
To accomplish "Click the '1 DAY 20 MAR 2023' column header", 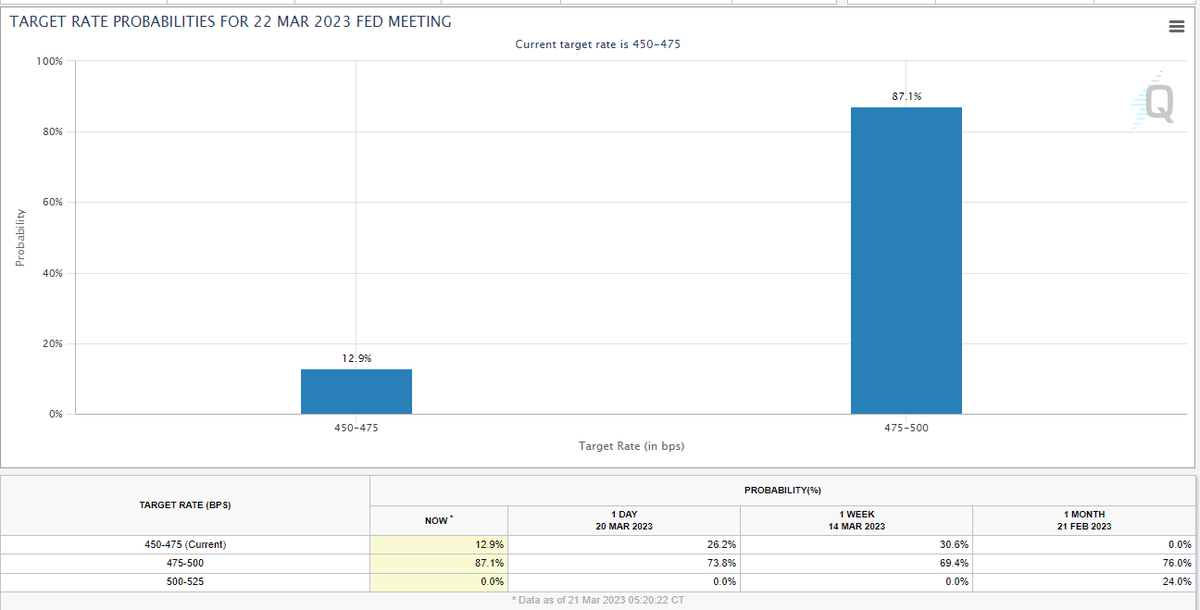I will pyautogui.click(x=624, y=520).
